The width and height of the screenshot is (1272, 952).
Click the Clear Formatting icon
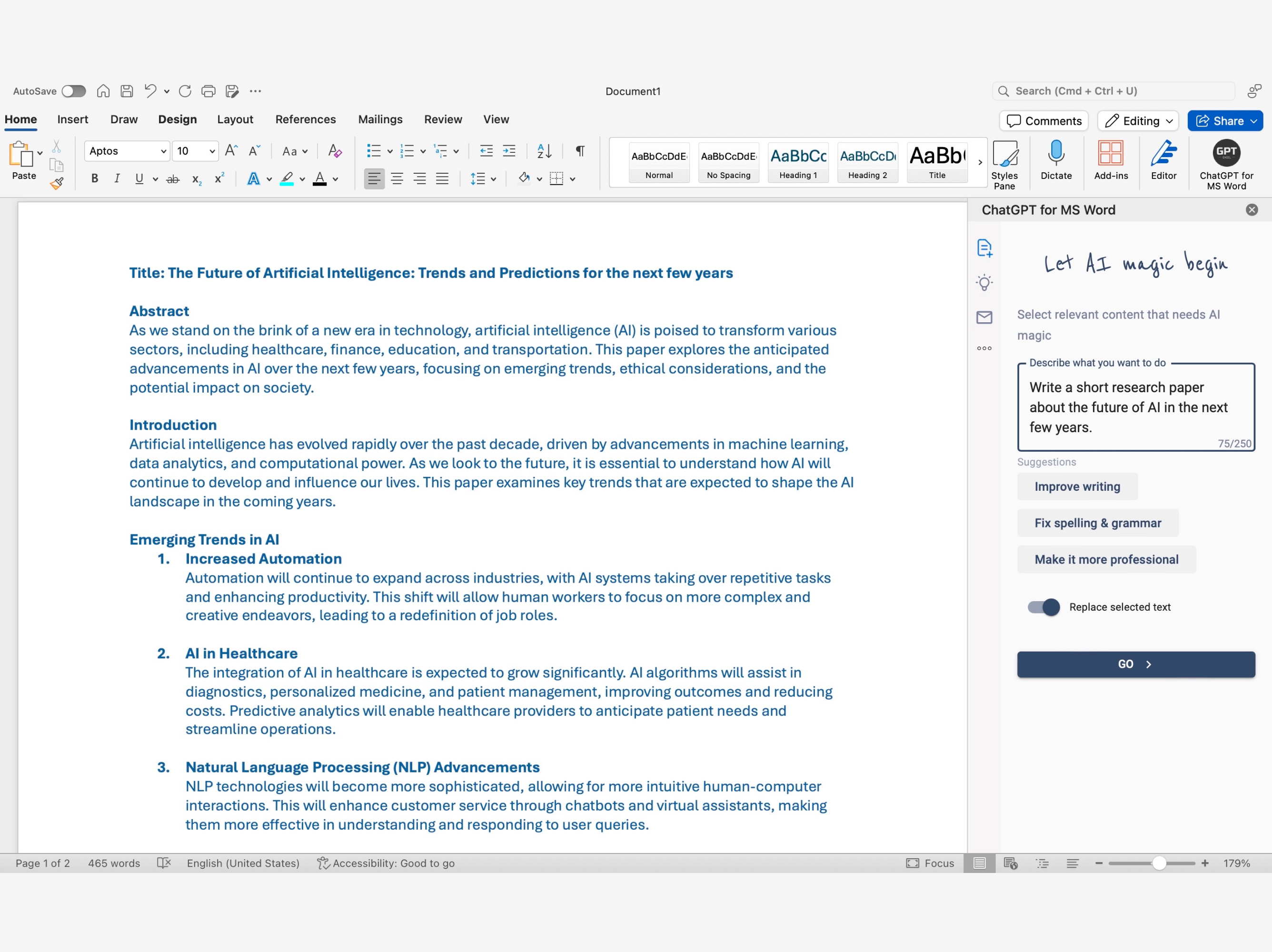click(x=335, y=150)
